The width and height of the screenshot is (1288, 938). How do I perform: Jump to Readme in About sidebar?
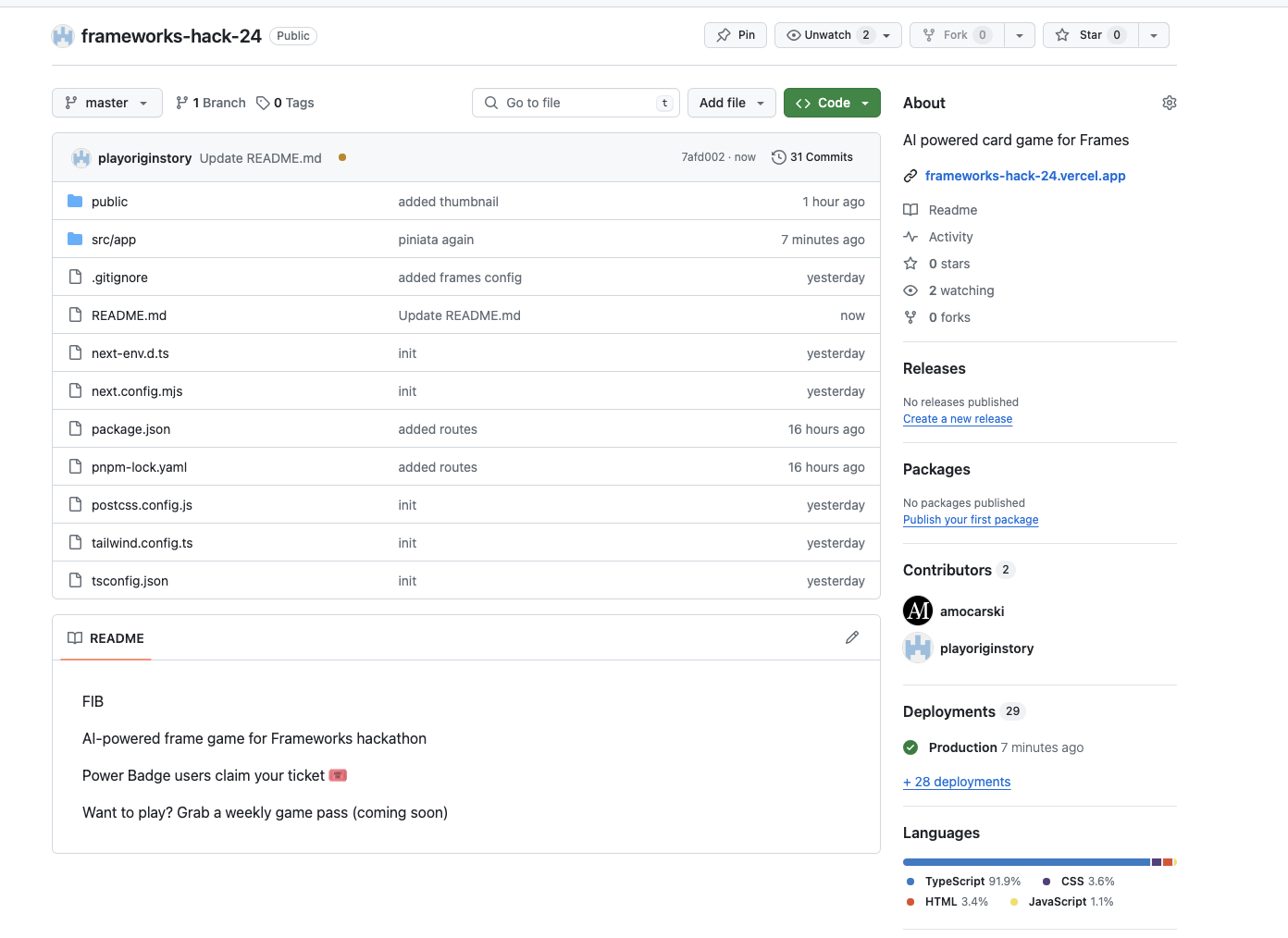940,210
